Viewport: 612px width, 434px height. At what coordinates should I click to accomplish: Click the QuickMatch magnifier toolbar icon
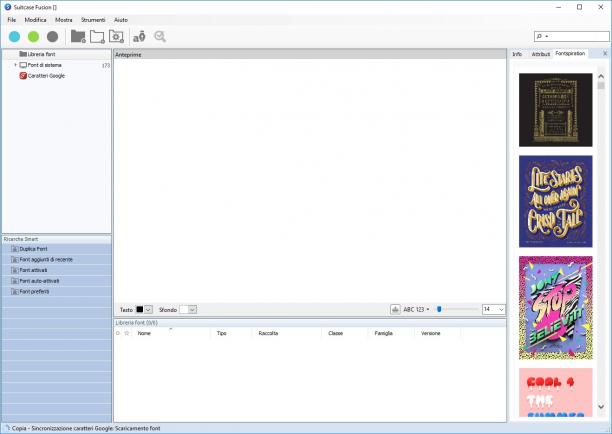click(x=160, y=37)
